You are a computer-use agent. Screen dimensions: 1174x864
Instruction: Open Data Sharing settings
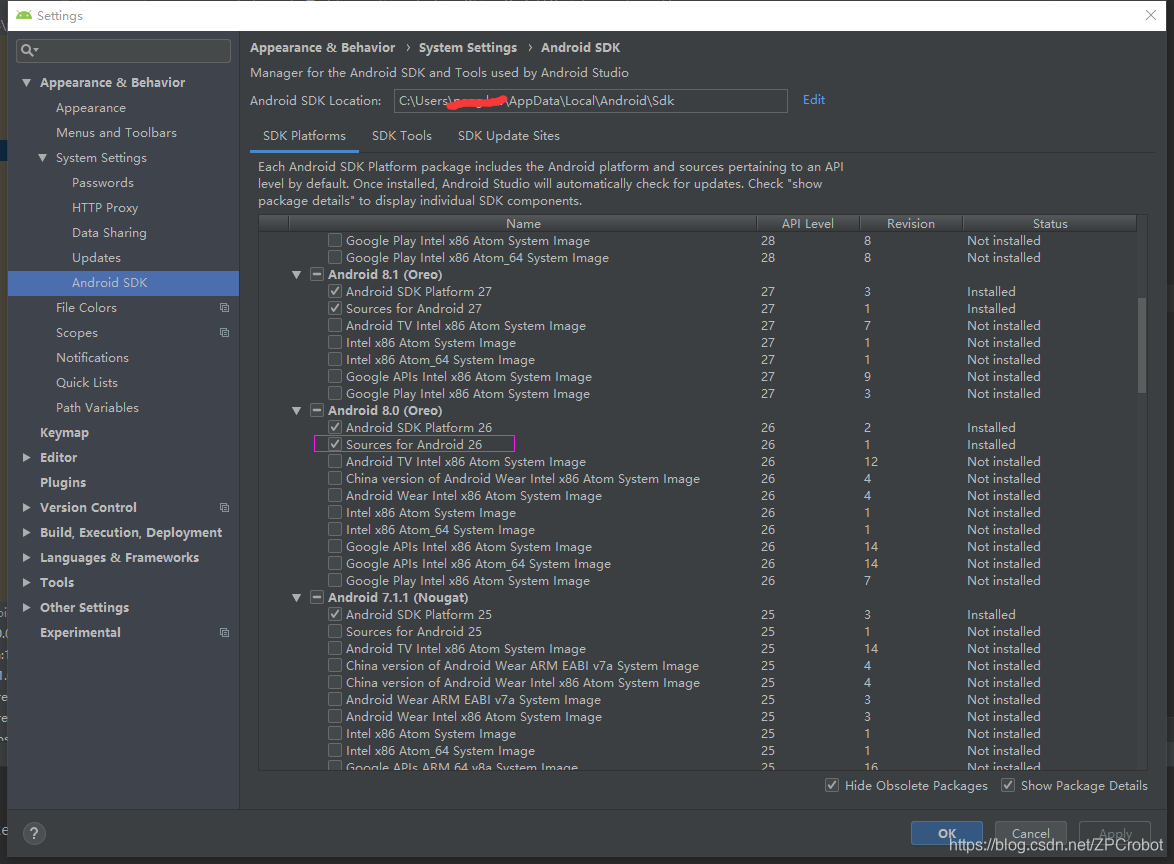tap(109, 233)
